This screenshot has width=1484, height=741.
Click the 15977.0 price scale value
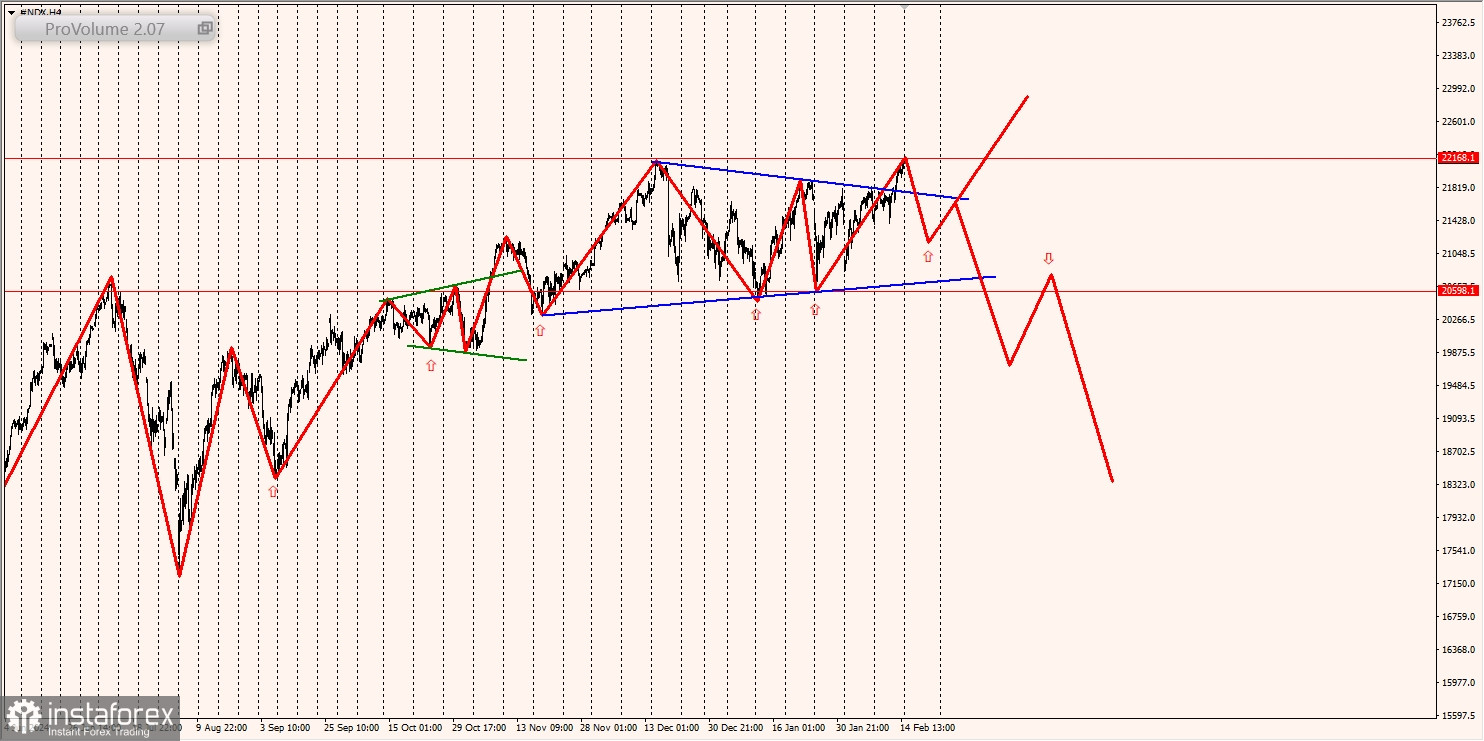(1460, 683)
